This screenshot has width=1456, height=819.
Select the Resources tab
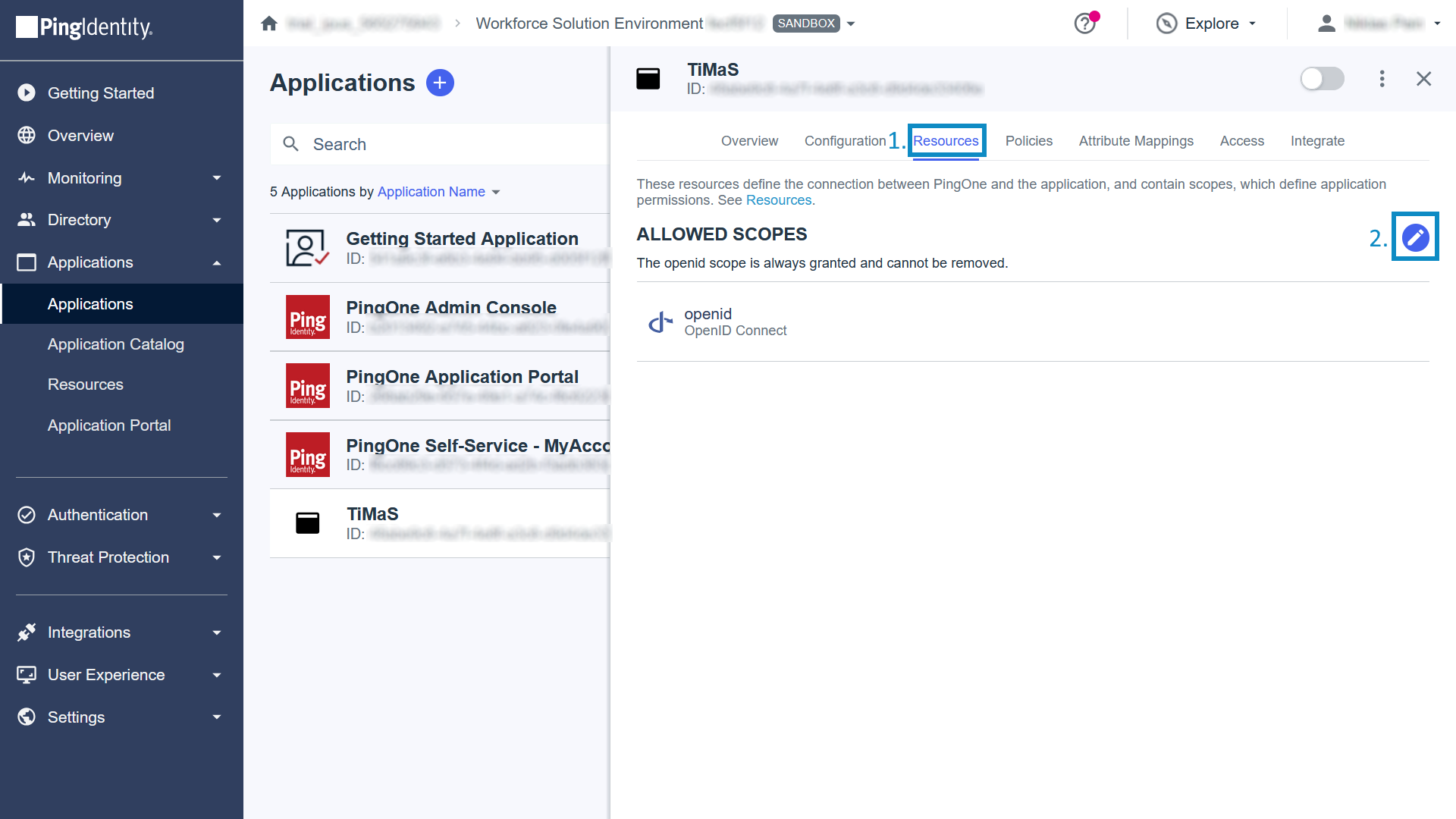[x=946, y=141]
